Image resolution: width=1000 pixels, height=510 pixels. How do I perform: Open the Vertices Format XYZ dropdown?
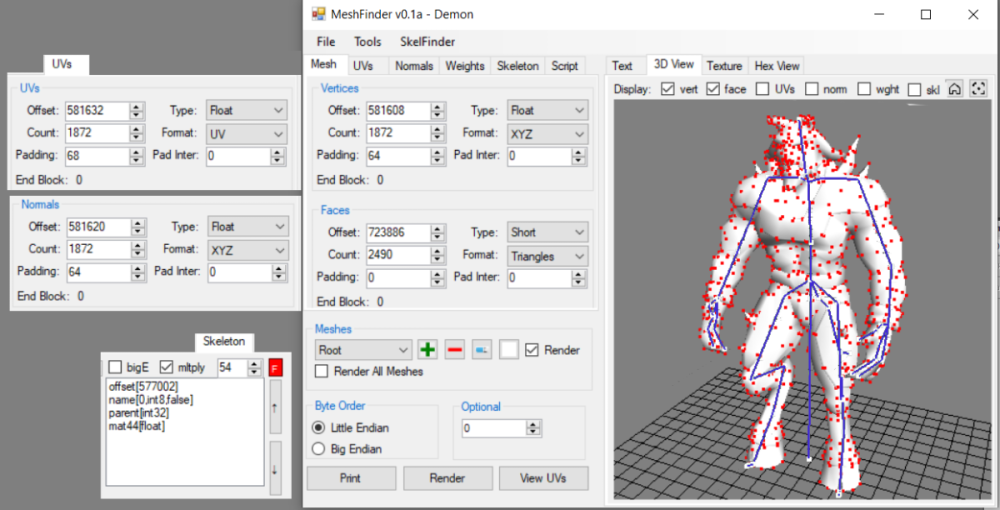point(547,133)
